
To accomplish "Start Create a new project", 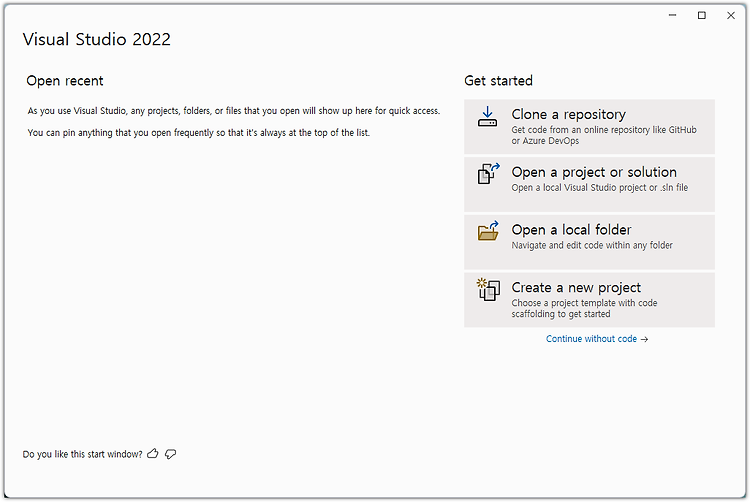I will (576, 287).
